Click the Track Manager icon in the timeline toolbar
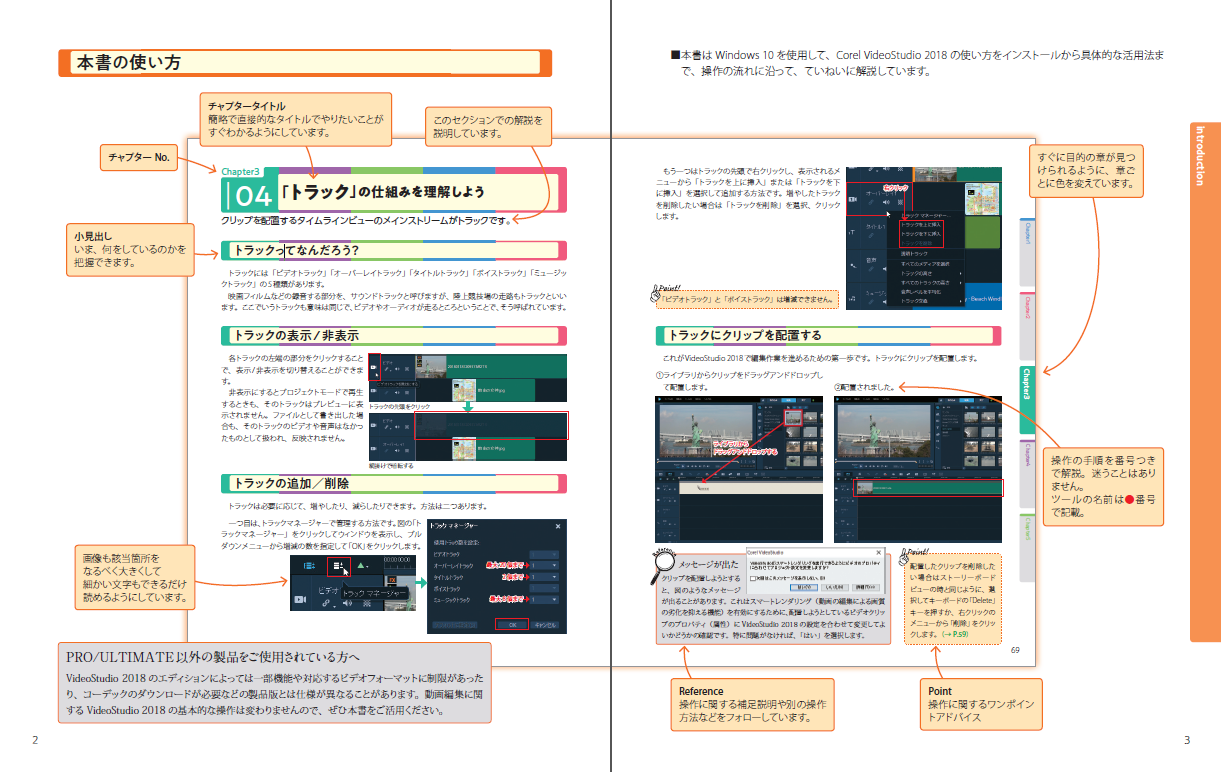Viewport: 1221px width, 772px height. [339, 567]
